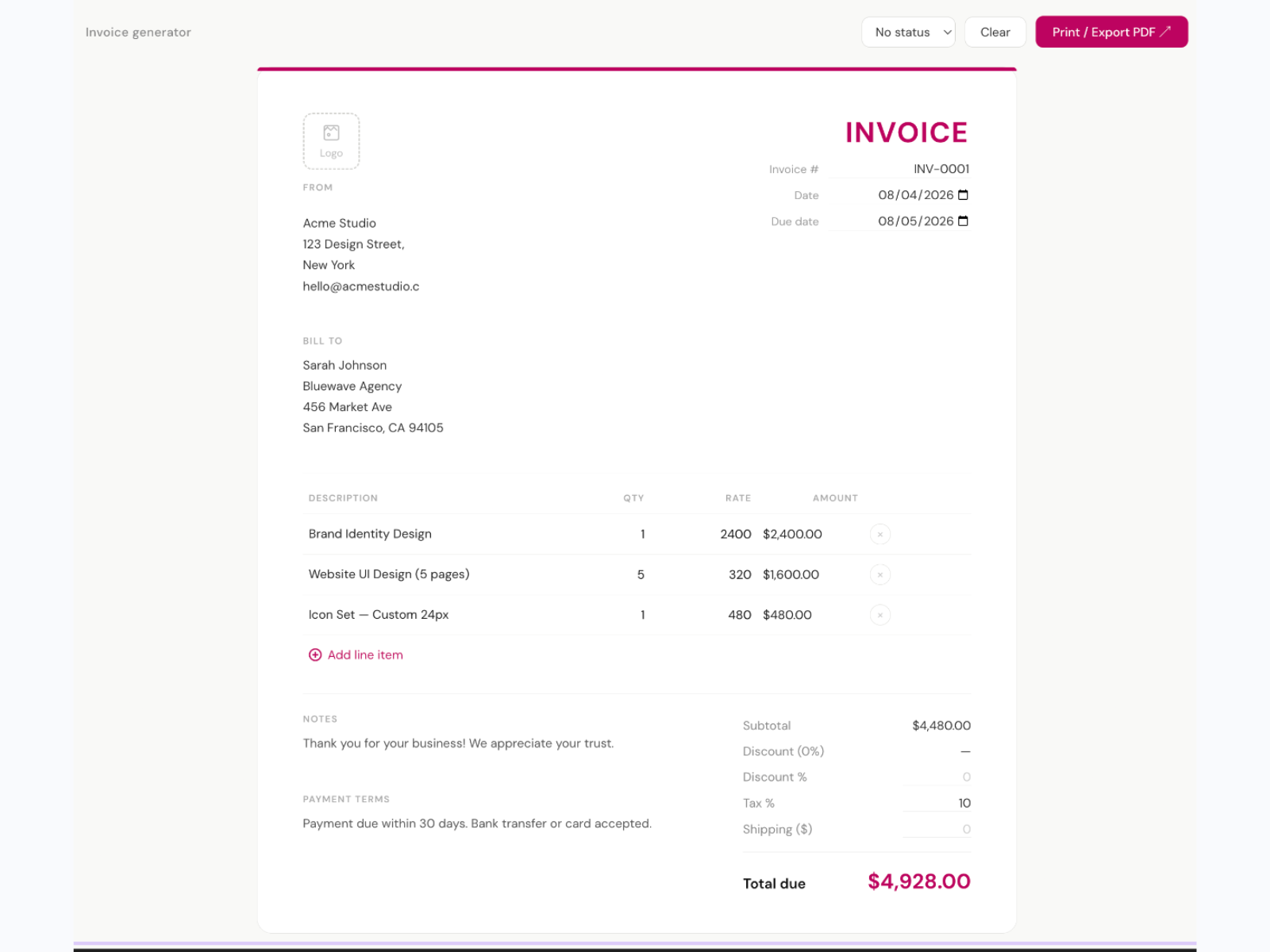Export the invoice as PDF
Screen dimensions: 1270x952
1111,32
